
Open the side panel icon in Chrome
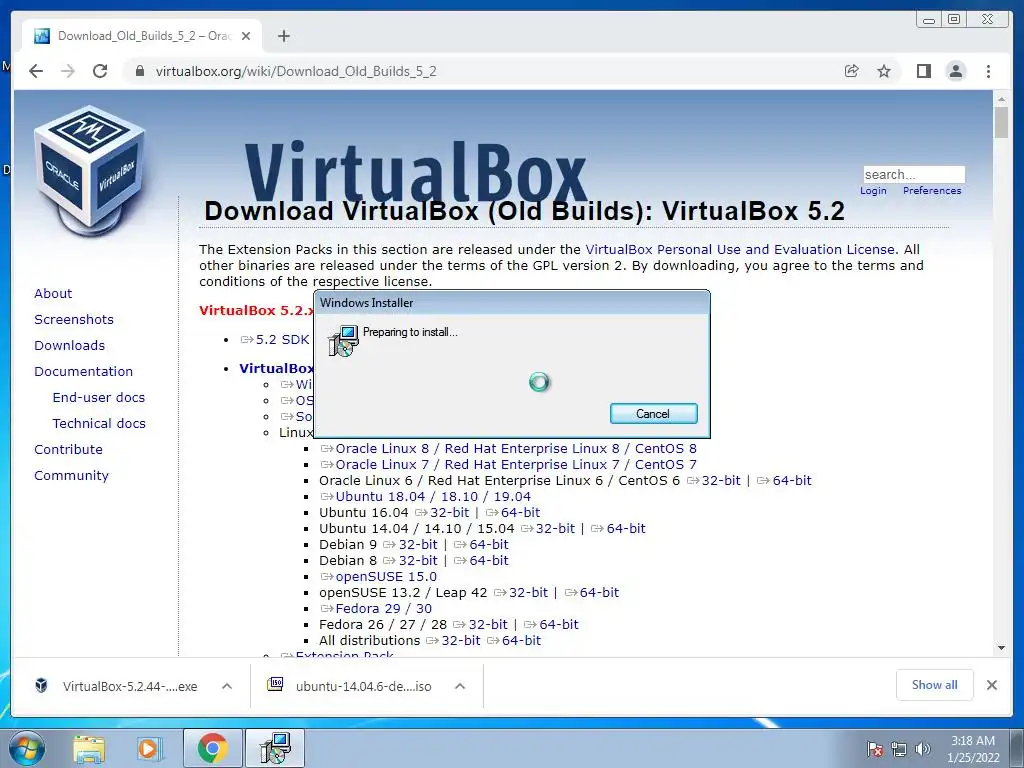click(923, 71)
